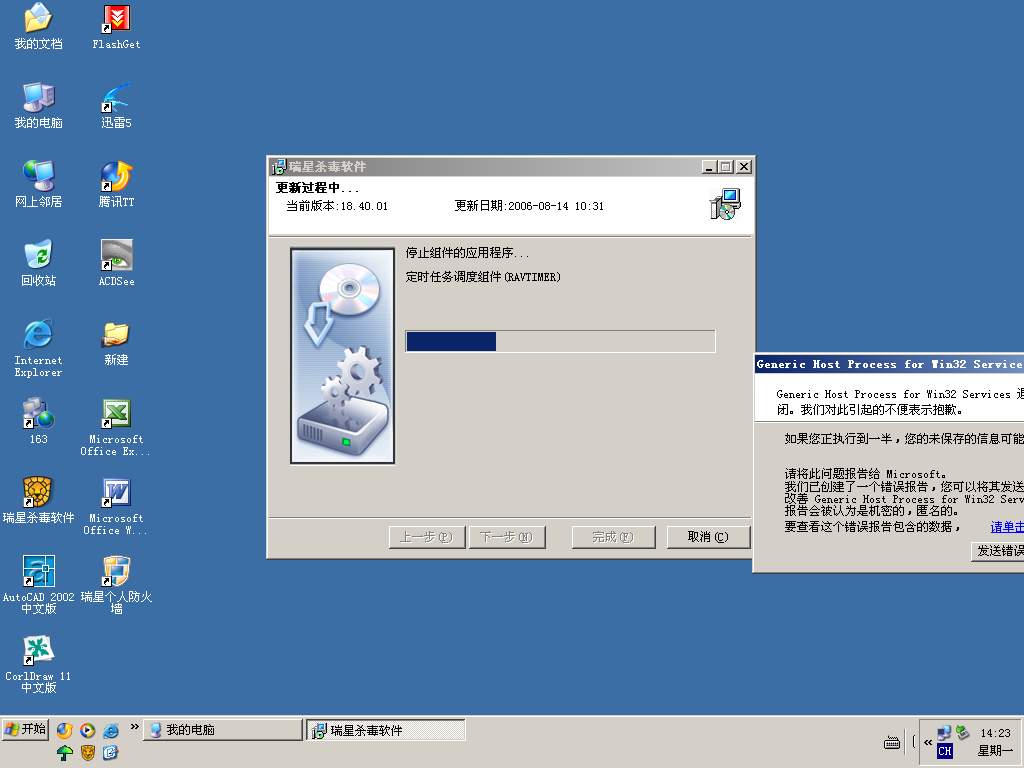Click 取消(C) to cancel the update

click(x=708, y=537)
